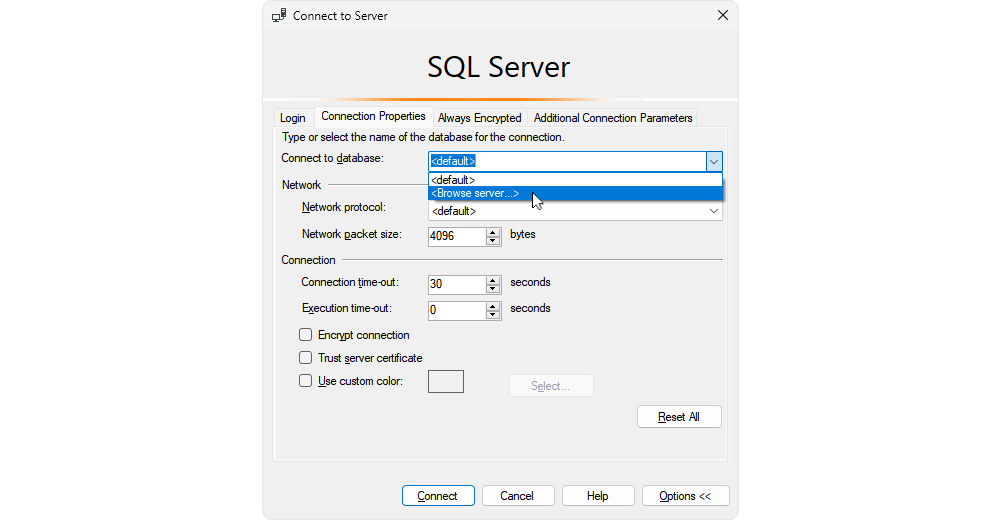Click the Connect button
The image size is (1000, 520).
point(438,496)
